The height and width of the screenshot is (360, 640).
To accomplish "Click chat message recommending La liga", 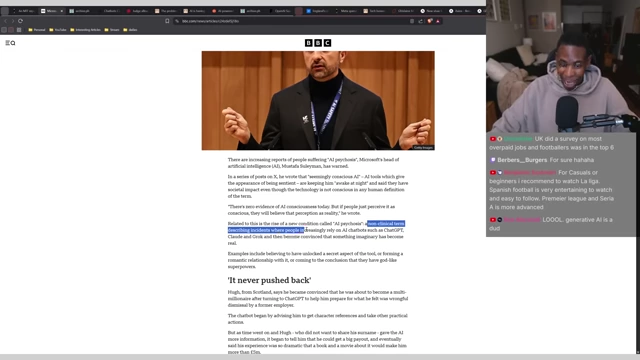I will [551, 190].
